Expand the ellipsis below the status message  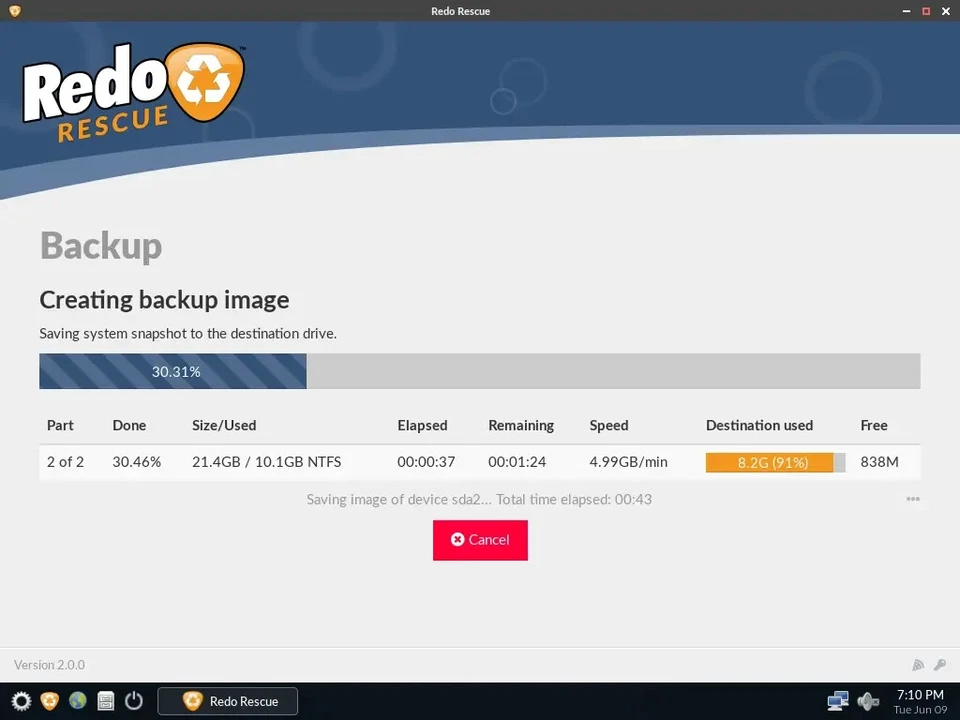(x=913, y=499)
